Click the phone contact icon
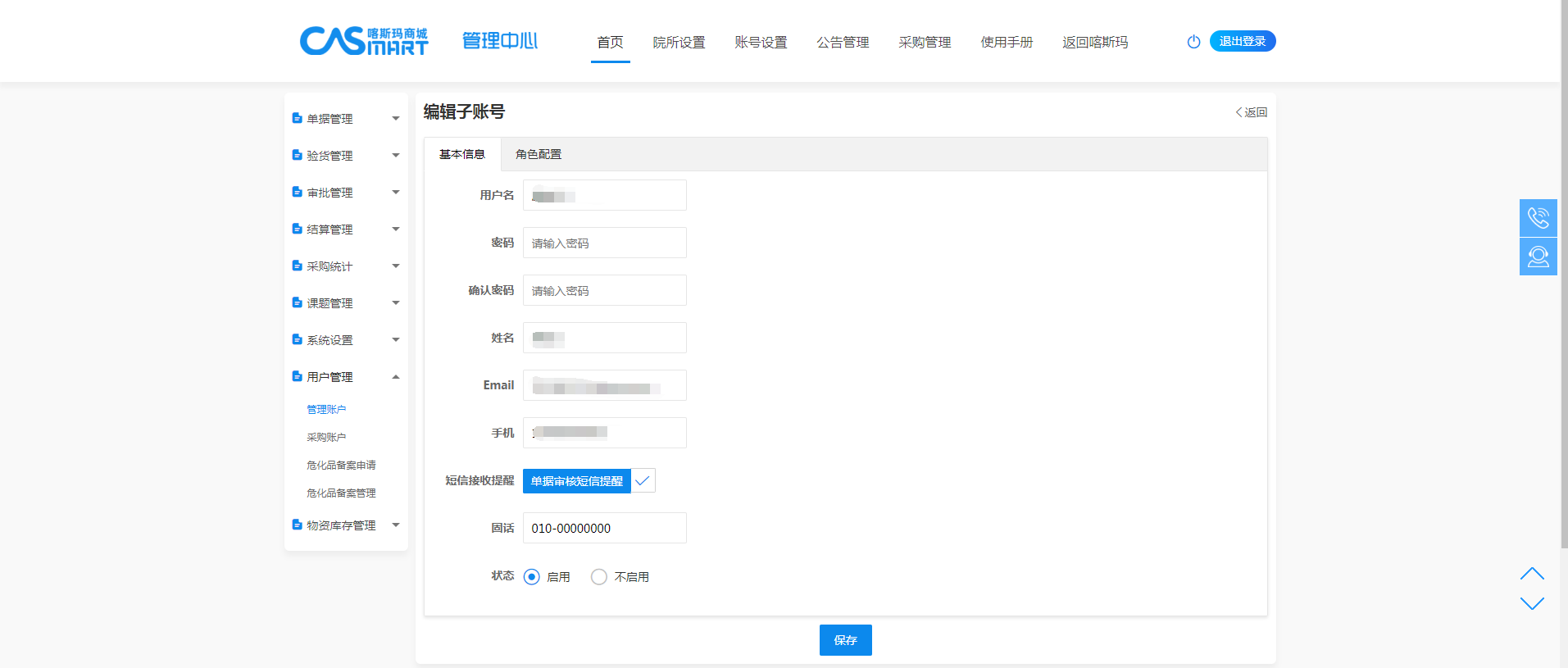 coord(1538,218)
